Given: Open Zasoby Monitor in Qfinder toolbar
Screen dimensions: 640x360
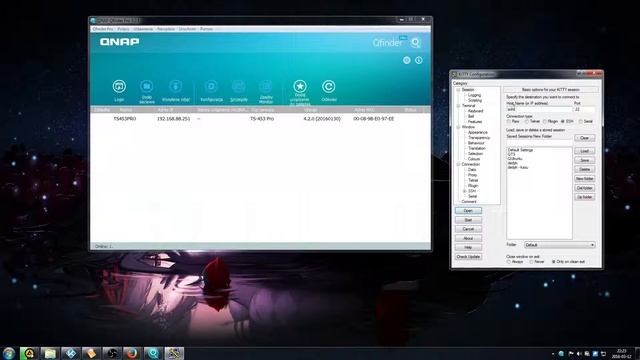Looking at the screenshot, I should (266, 87).
